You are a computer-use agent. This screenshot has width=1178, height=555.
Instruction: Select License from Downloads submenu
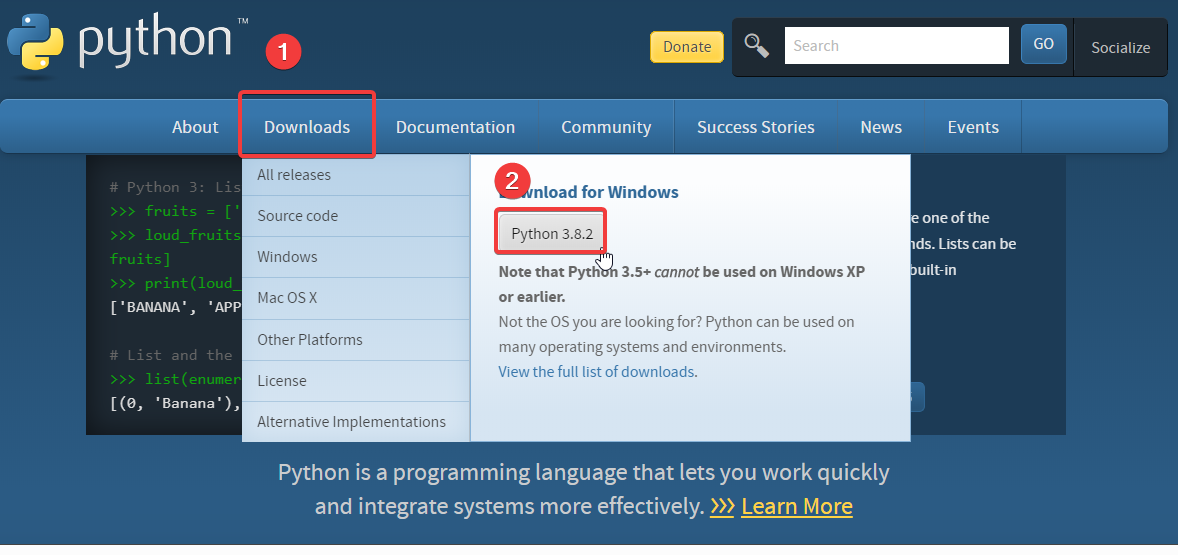pos(356,381)
